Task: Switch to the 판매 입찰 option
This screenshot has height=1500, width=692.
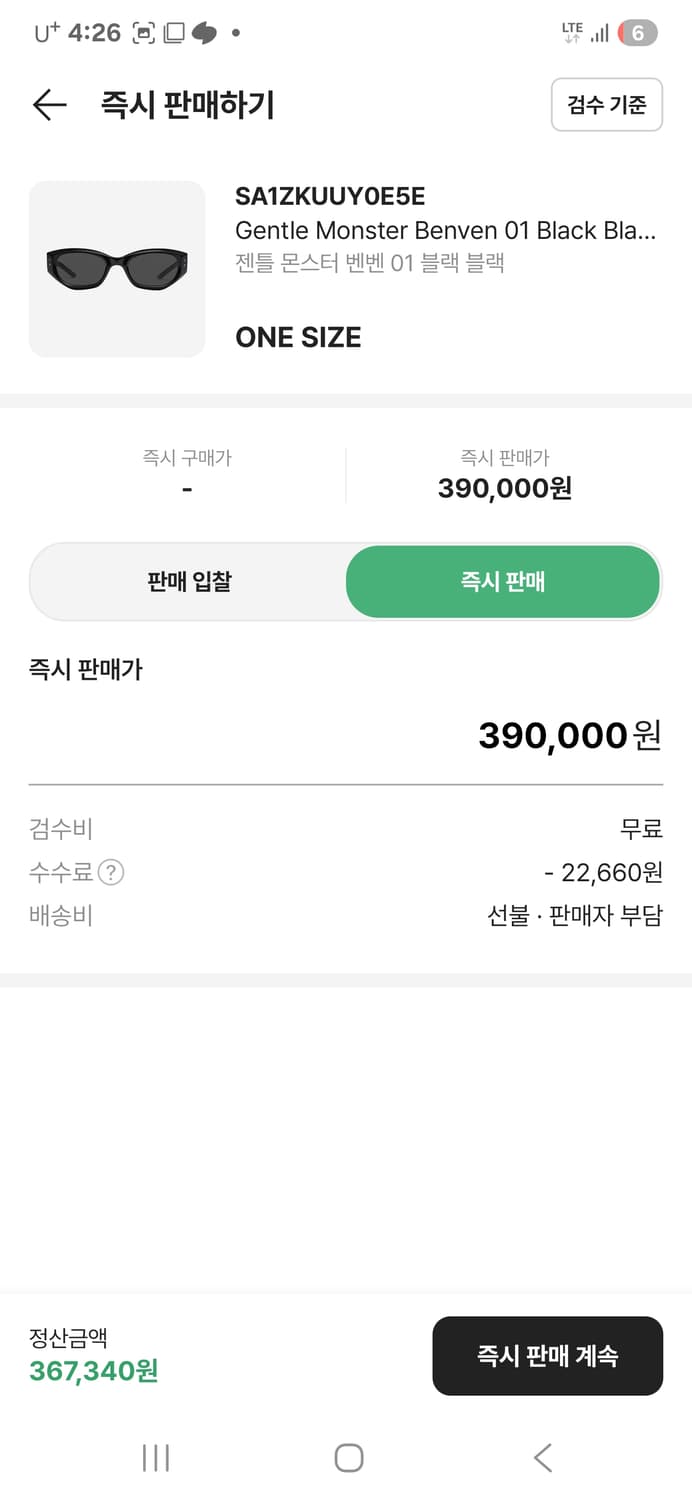Action: (x=189, y=582)
